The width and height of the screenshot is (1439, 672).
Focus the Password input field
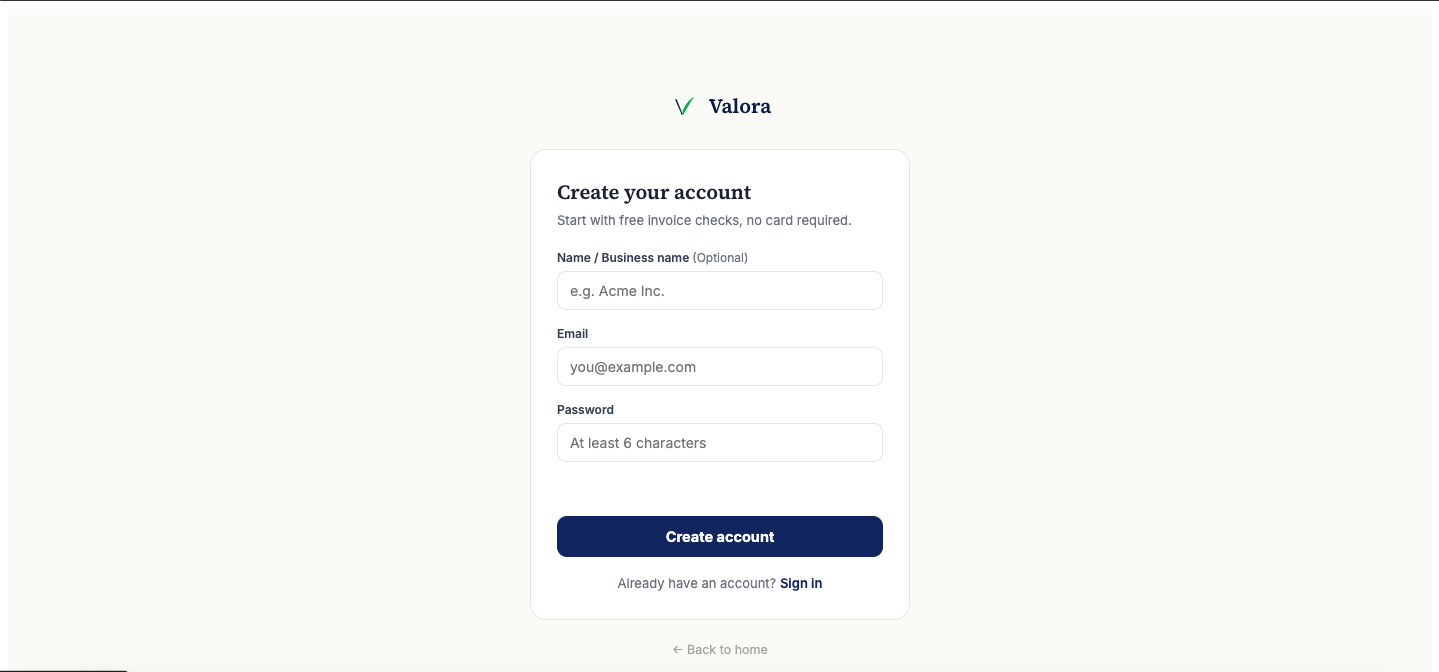click(720, 443)
